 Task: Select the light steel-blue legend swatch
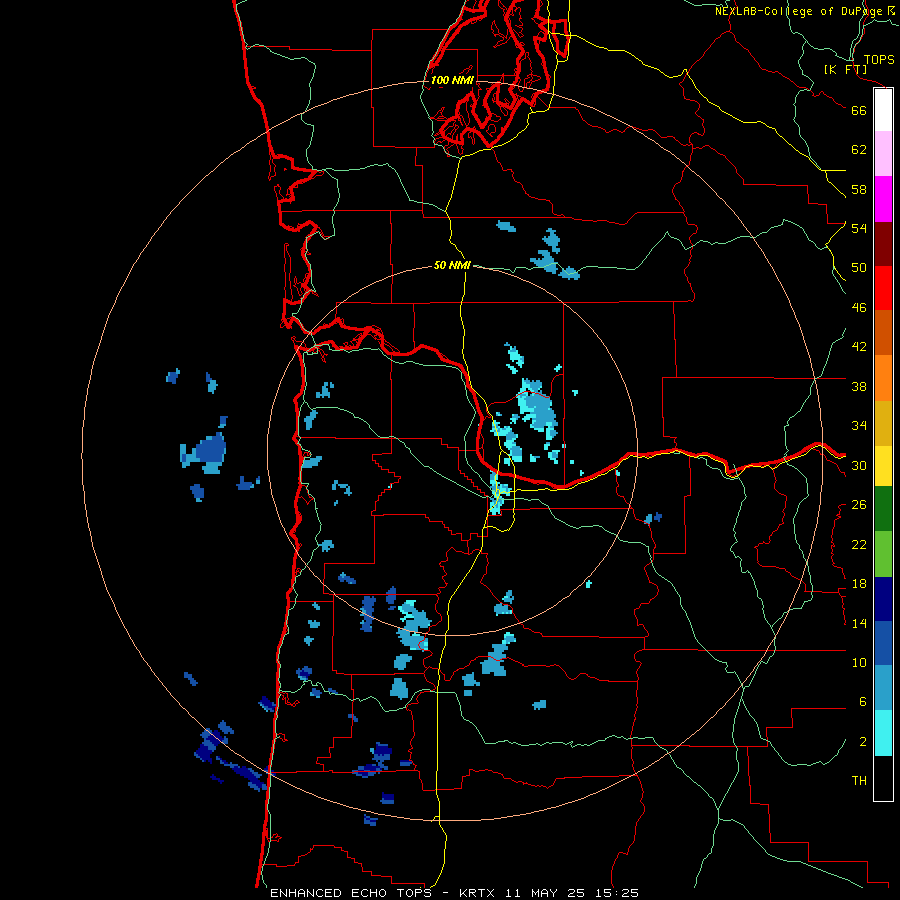tap(883, 688)
